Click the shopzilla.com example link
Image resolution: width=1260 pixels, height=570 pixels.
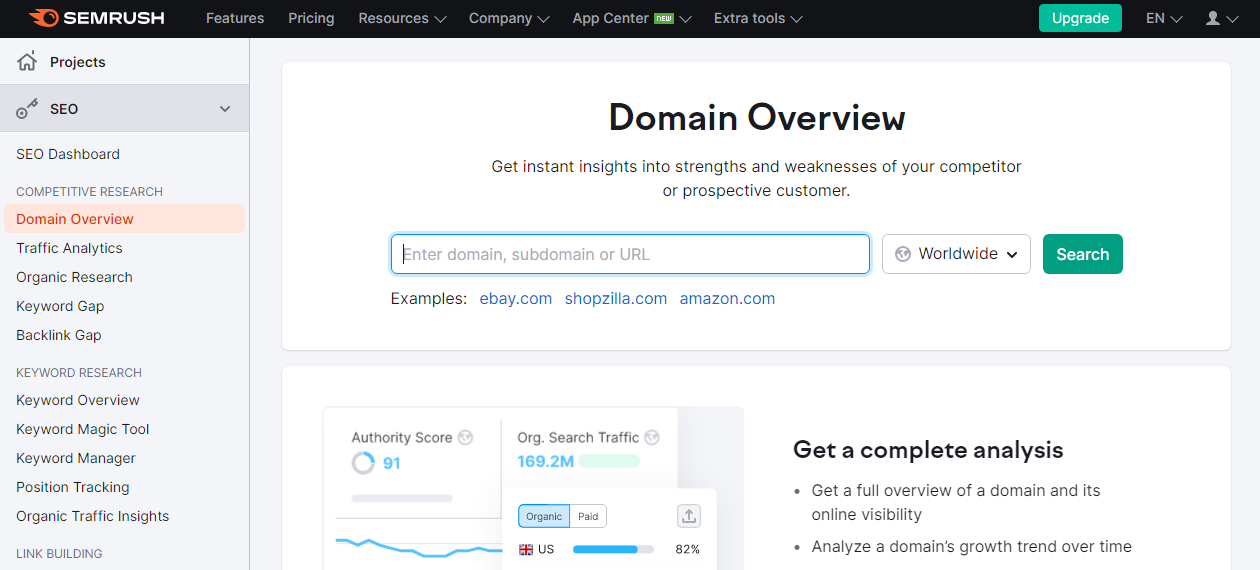(x=616, y=298)
